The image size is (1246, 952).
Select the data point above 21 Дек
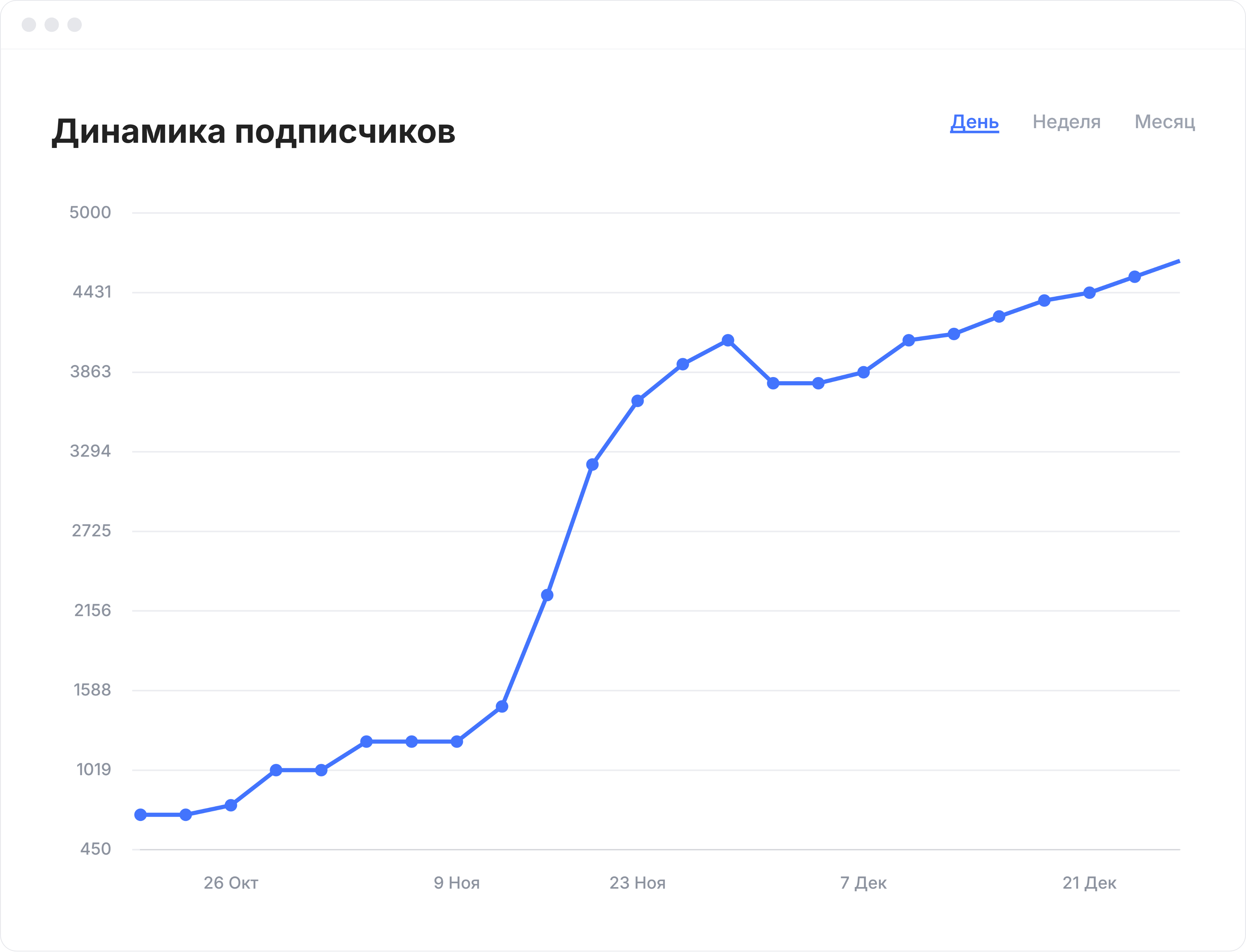(1090, 293)
